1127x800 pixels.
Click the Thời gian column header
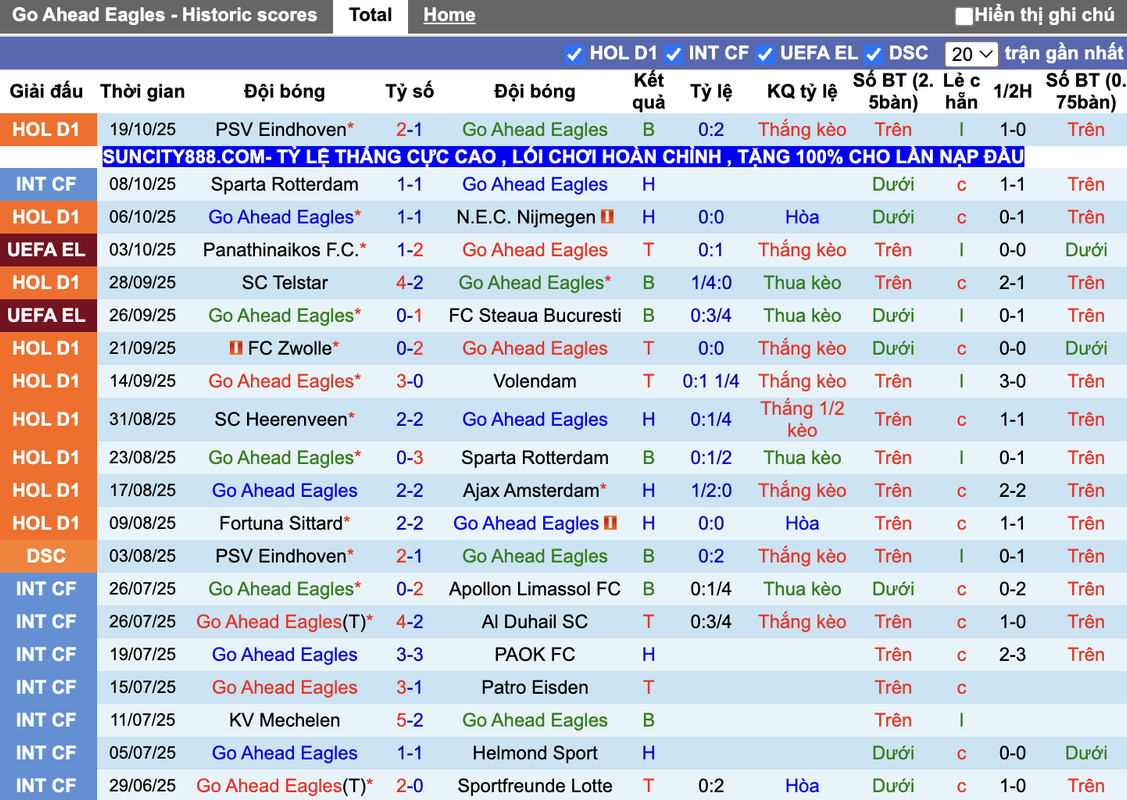coord(142,91)
